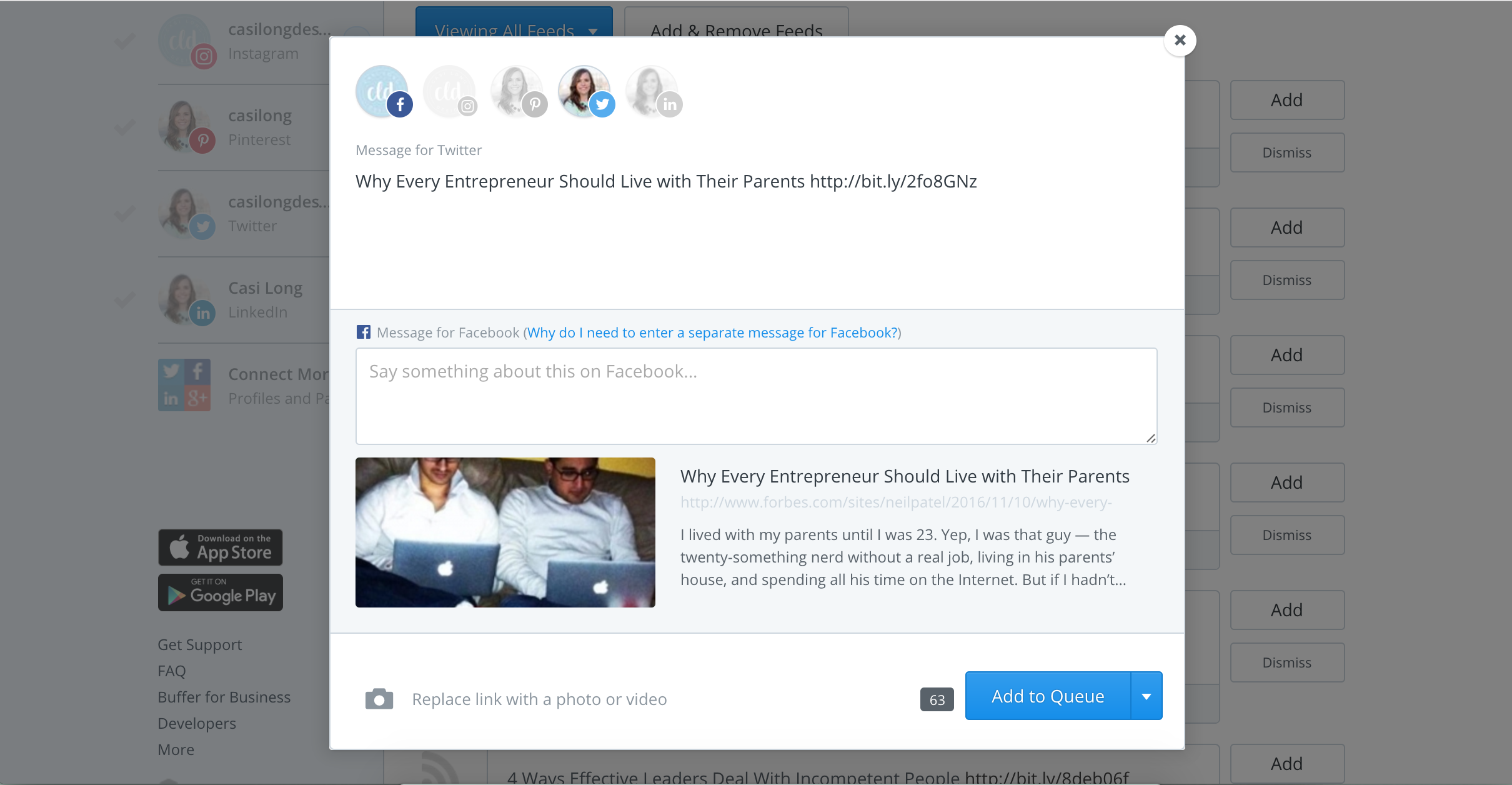Open the Get Support link
This screenshot has width=1512, height=785.
point(199,645)
